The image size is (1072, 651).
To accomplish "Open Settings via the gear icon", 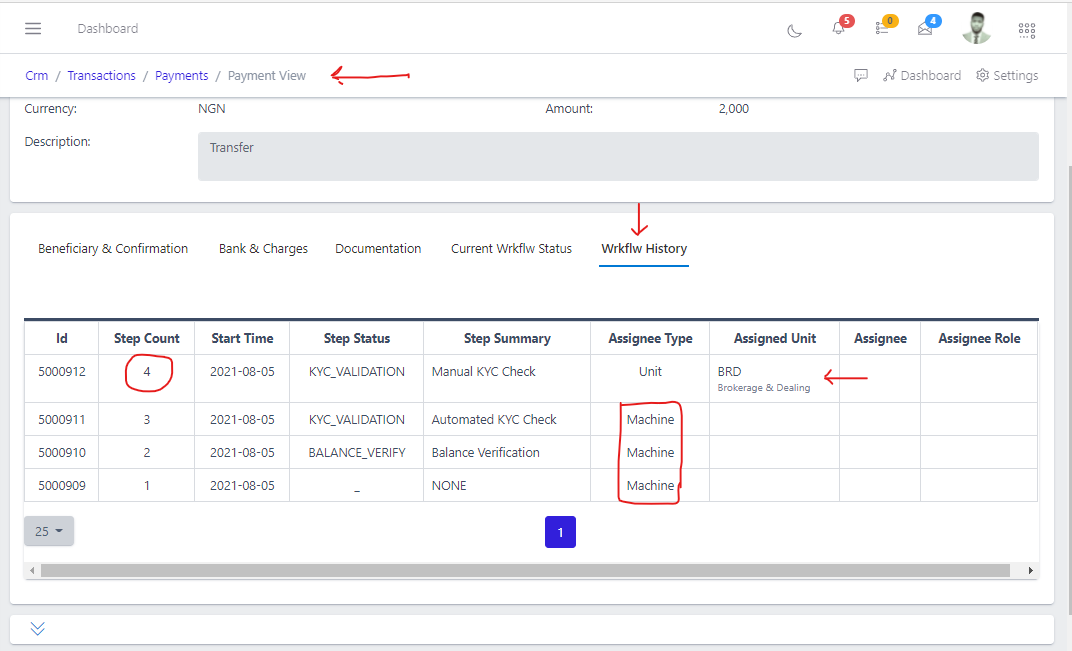I will click(1007, 75).
